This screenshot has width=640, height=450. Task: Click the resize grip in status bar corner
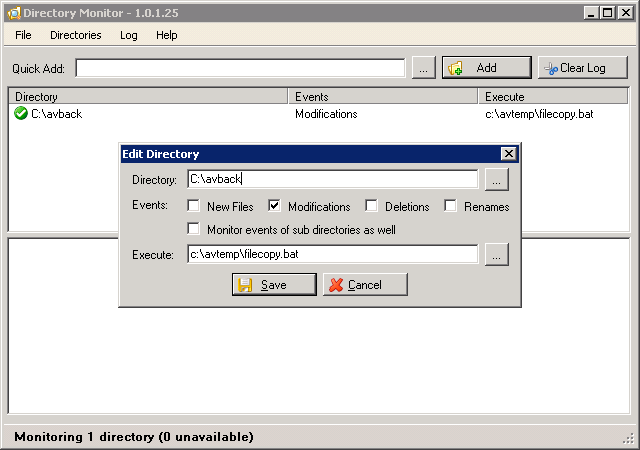(628, 439)
